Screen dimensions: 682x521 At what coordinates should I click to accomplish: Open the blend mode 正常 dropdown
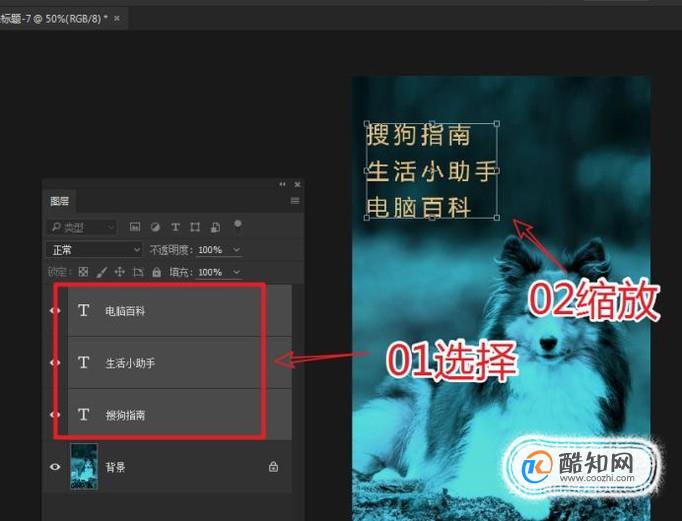94,250
